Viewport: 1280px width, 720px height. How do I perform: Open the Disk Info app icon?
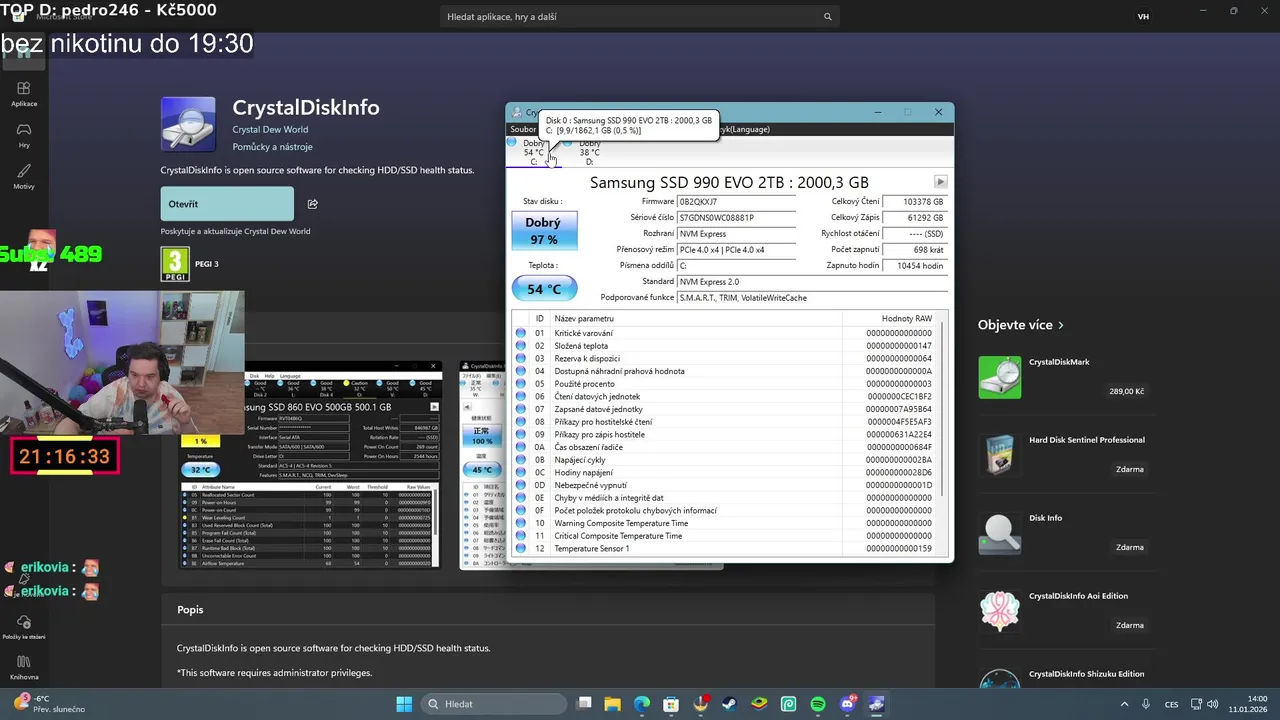click(x=1000, y=533)
